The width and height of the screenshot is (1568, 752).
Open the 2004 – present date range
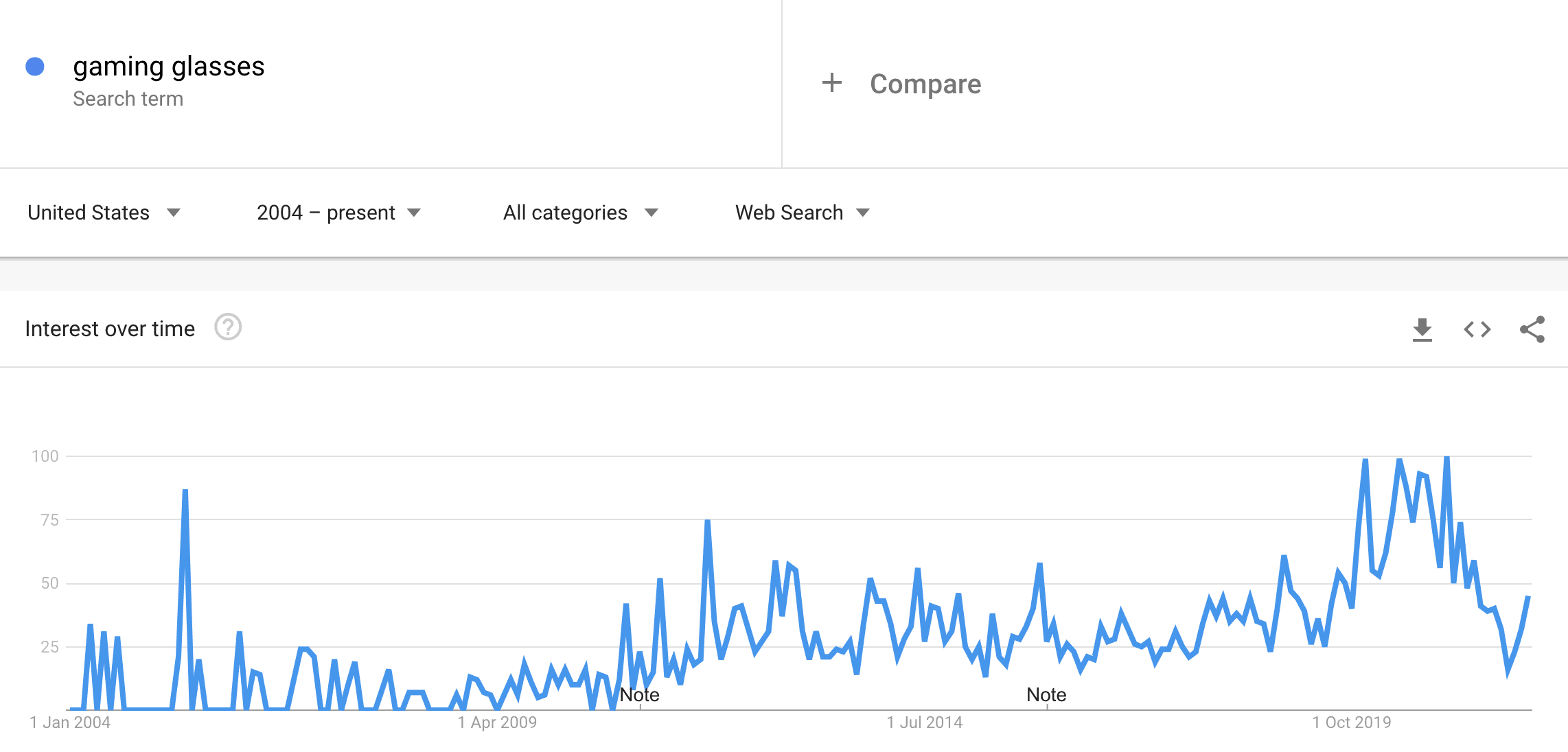[x=338, y=213]
